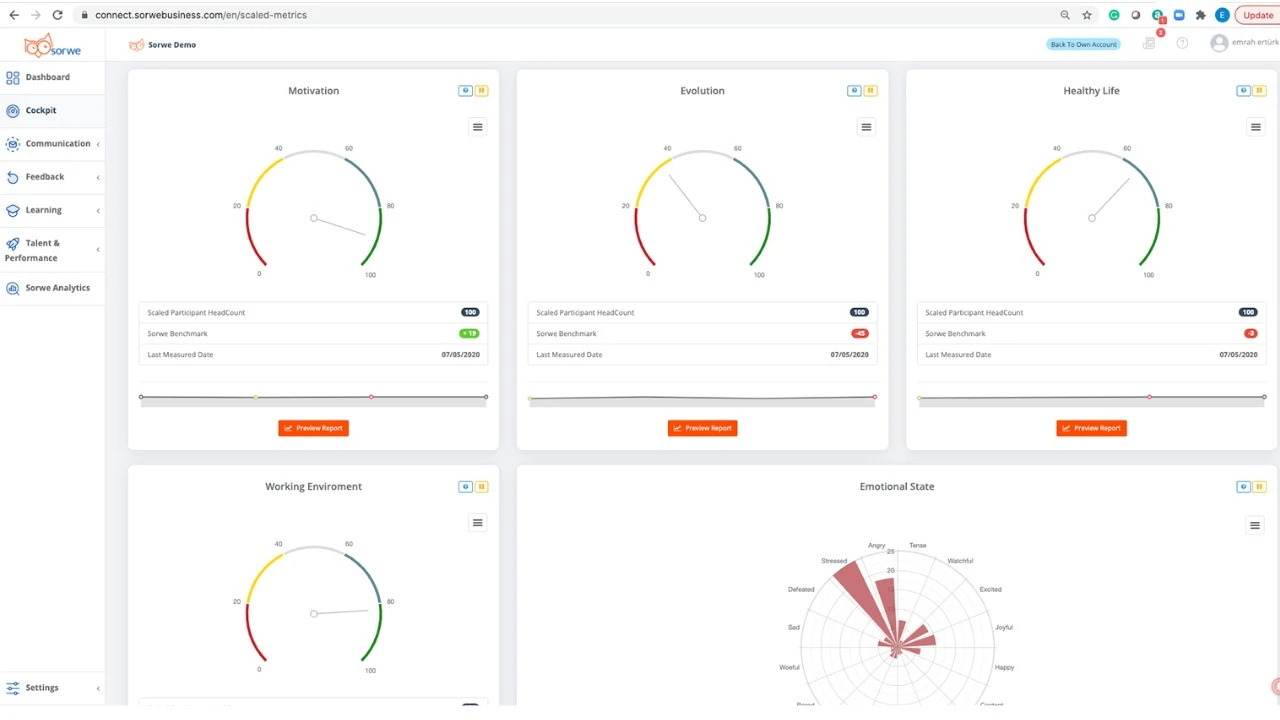Open the Chrome profile E avatar

[1222, 15]
